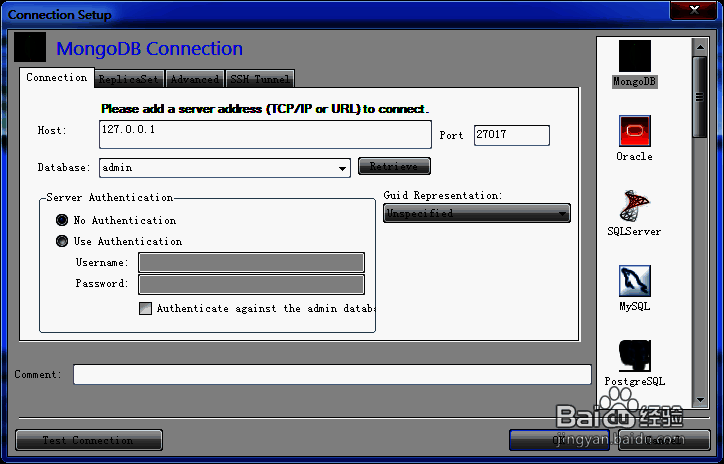Switch to the ReplicaSet tab
The image size is (724, 464).
(129, 79)
